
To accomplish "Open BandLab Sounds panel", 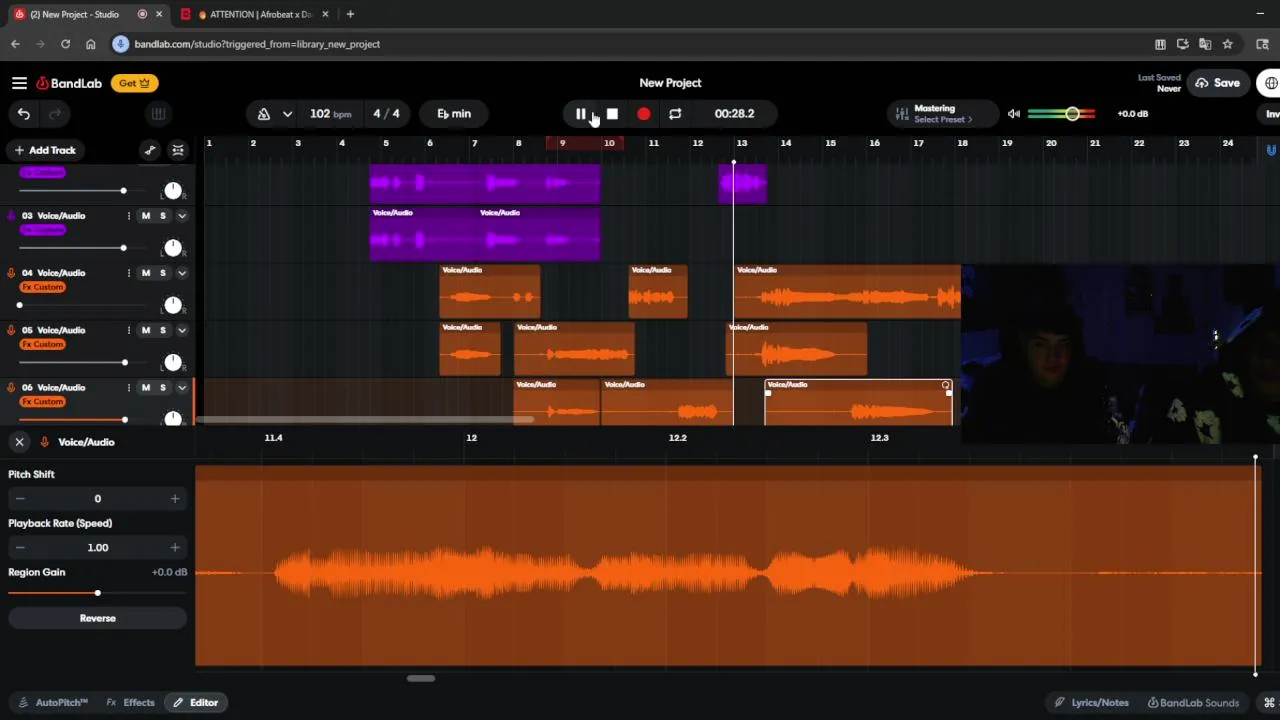I will 1194,702.
